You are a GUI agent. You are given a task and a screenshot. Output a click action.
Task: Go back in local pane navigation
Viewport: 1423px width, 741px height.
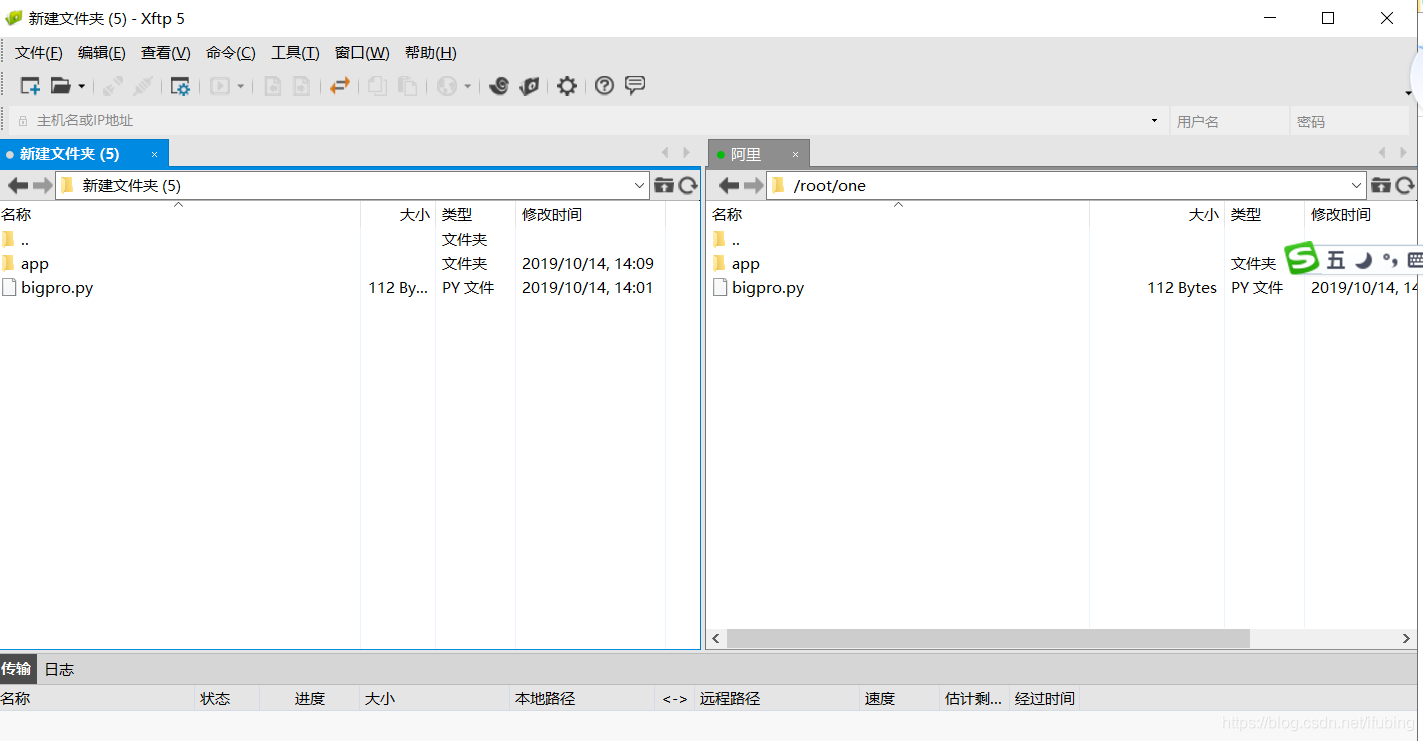pyautogui.click(x=17, y=185)
